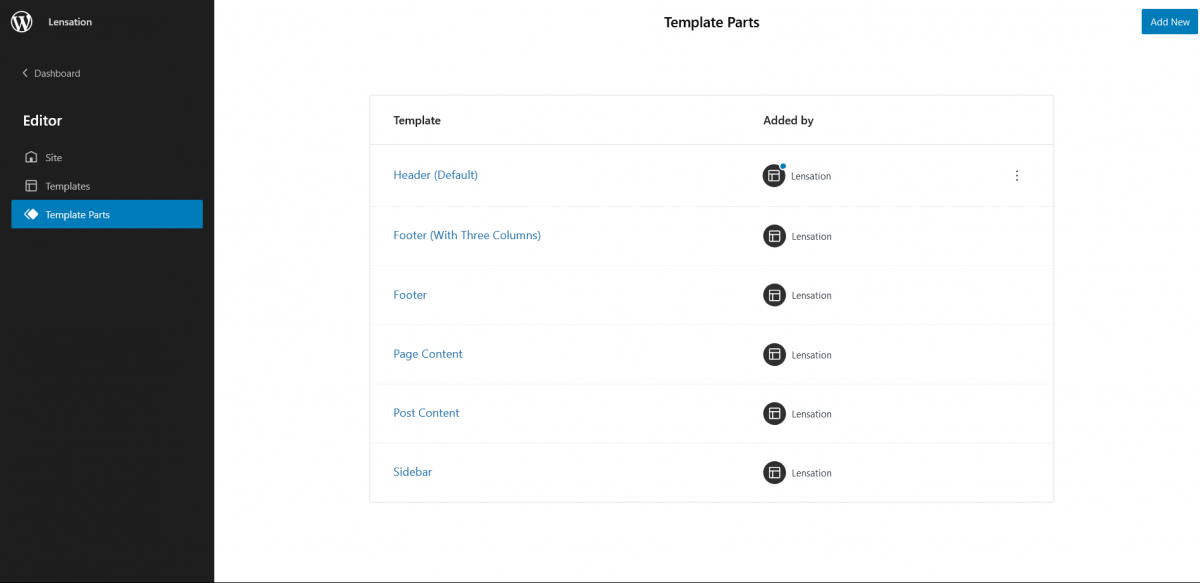Click the theme icon in Header (Default) row
The height and width of the screenshot is (583, 1200).
pos(773,176)
